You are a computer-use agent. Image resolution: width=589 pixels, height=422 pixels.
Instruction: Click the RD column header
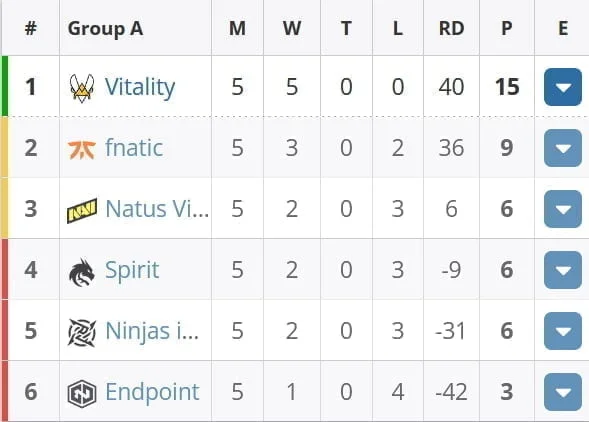(452, 29)
